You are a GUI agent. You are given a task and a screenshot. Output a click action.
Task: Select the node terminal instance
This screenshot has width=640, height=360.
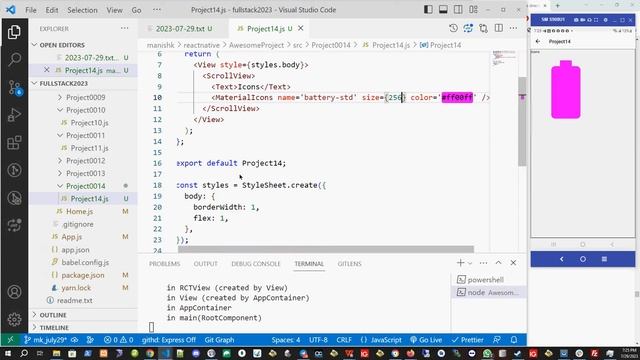point(488,292)
